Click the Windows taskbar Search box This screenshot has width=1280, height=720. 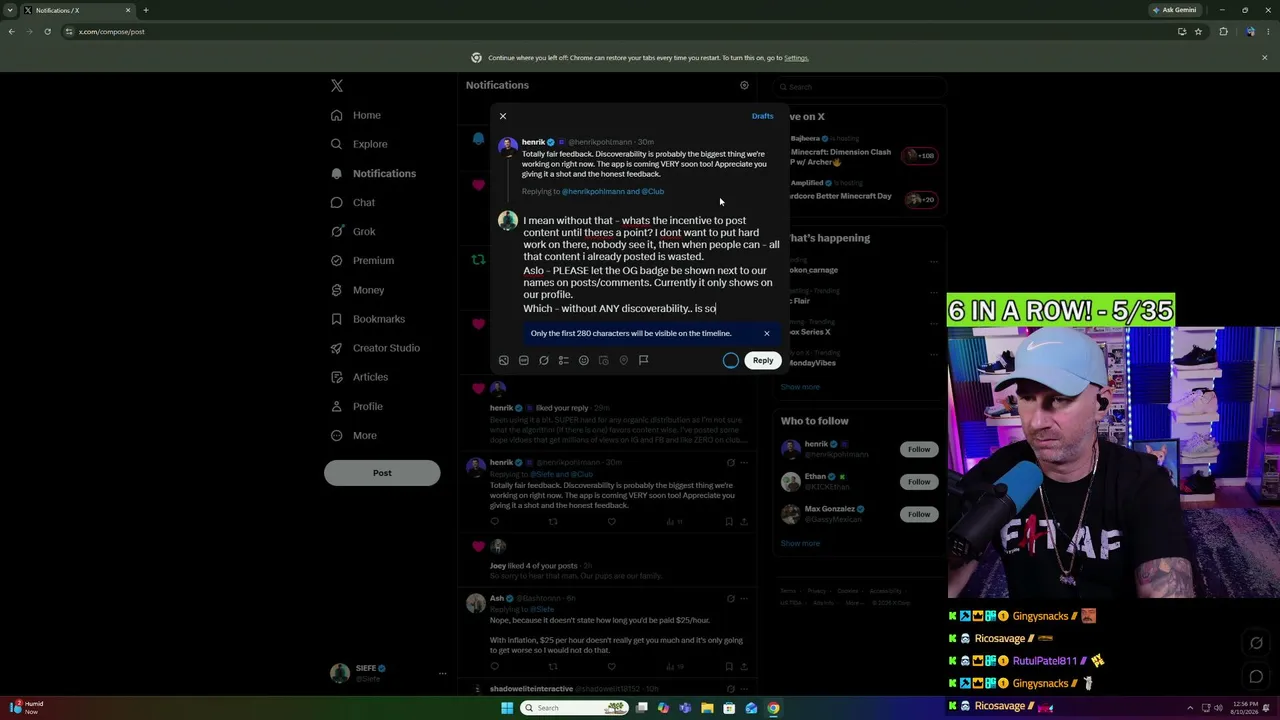(x=575, y=708)
